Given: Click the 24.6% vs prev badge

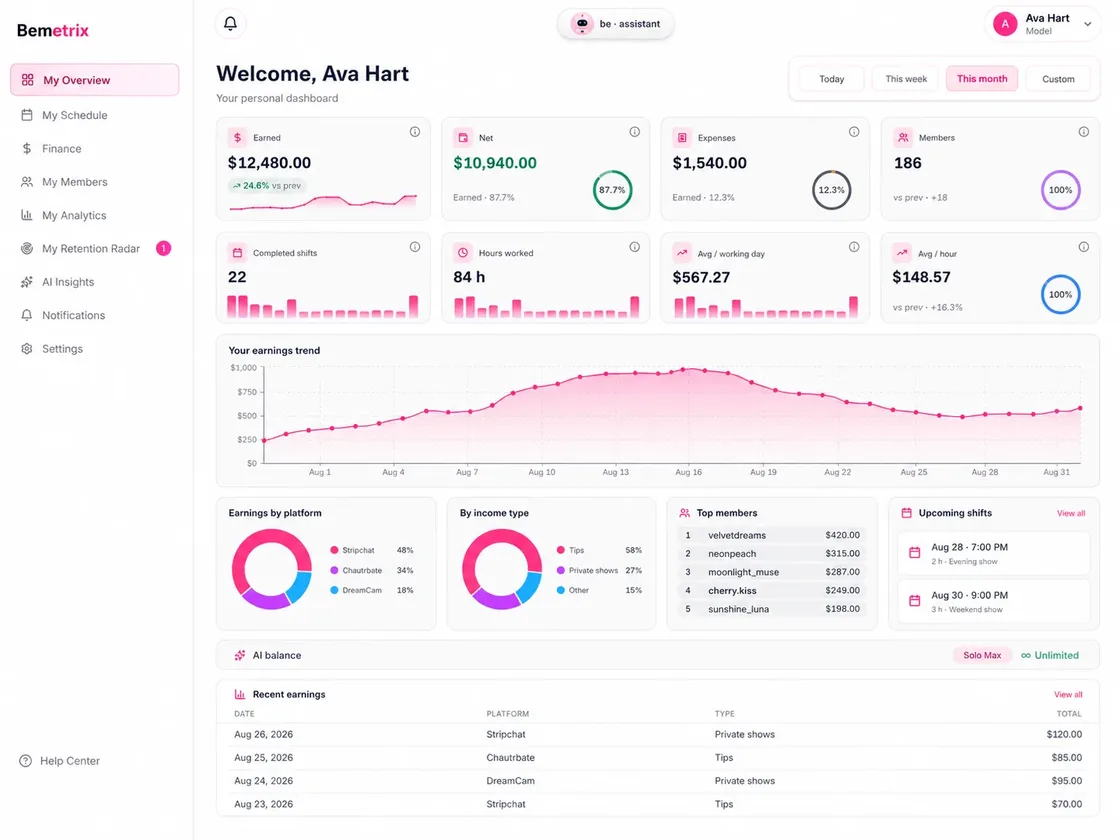Looking at the screenshot, I should [267, 185].
